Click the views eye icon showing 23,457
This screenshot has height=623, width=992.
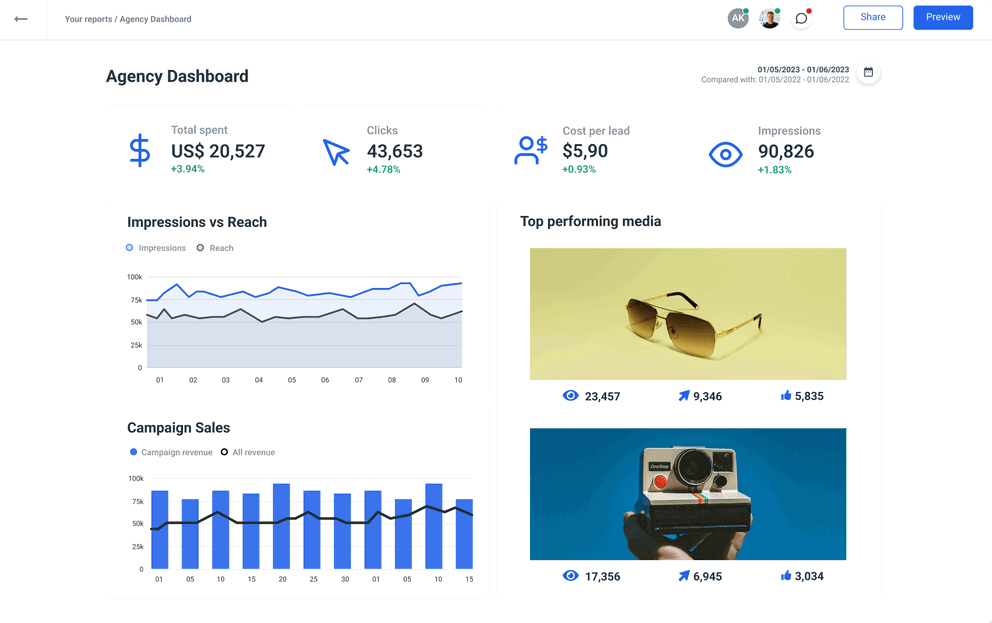click(570, 396)
